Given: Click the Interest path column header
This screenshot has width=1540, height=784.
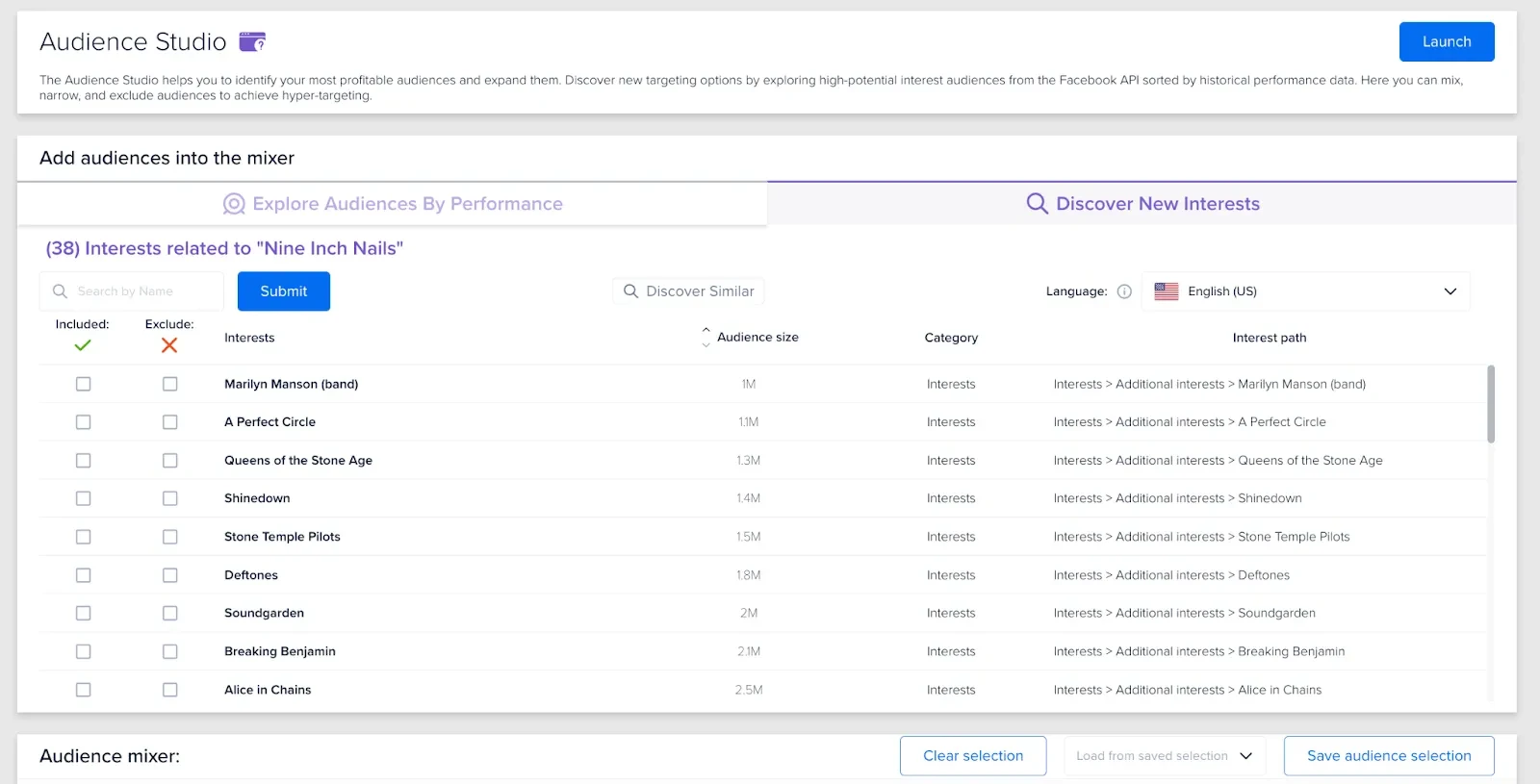Looking at the screenshot, I should pos(1270,338).
